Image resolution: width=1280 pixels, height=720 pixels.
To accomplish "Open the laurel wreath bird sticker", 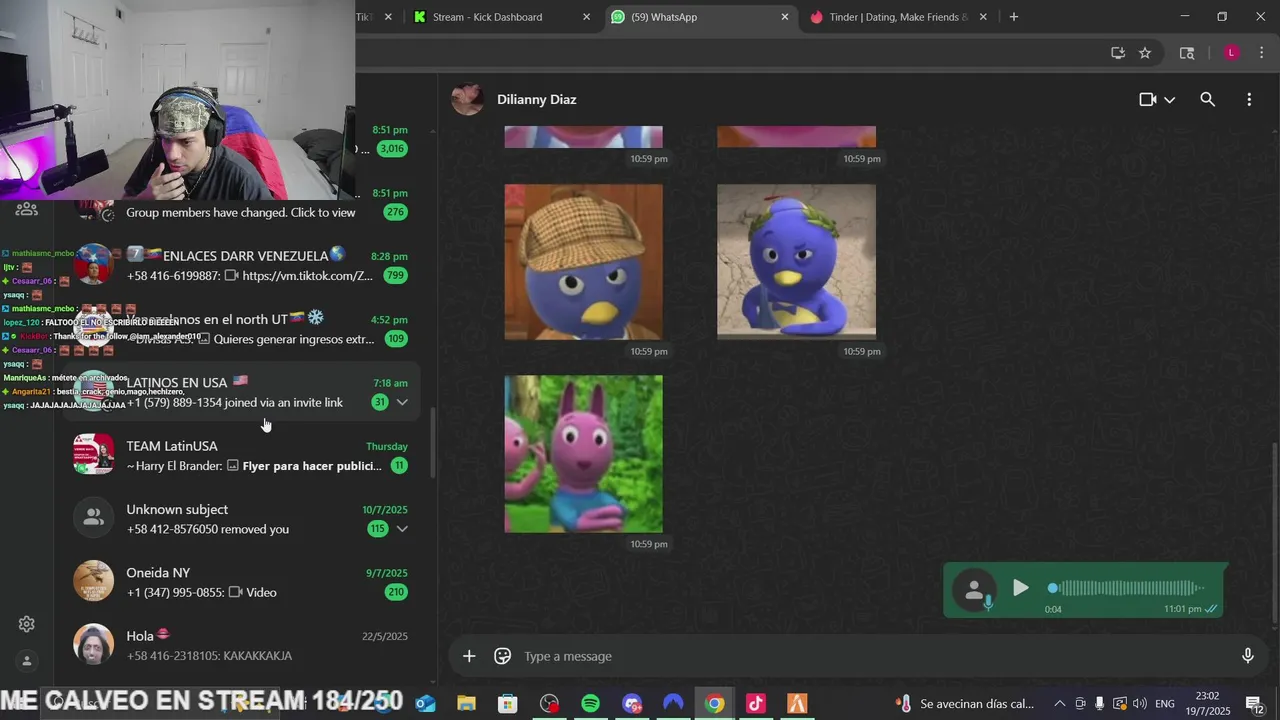I will click(x=796, y=262).
